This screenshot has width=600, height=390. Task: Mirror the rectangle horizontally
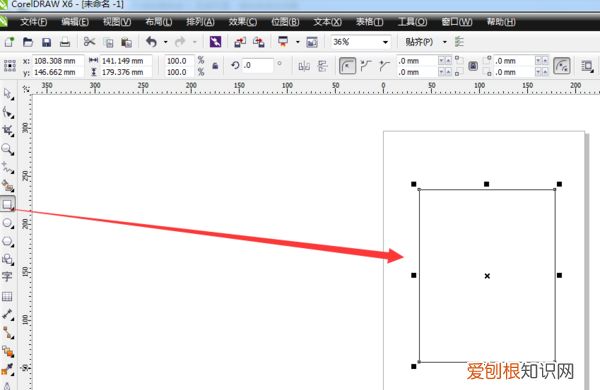[x=304, y=67]
